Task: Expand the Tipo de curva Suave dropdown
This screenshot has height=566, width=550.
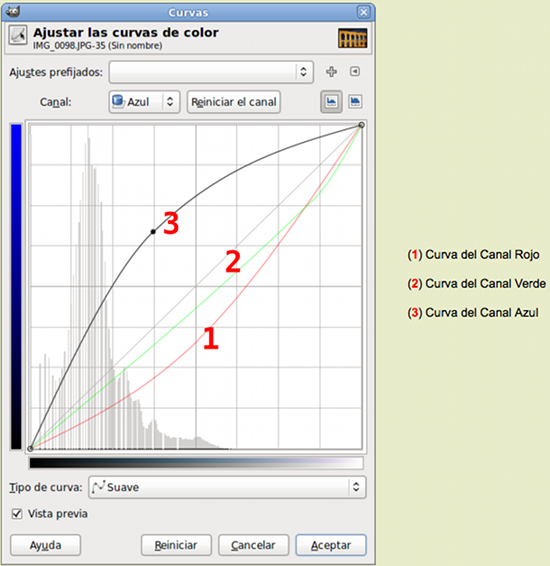Action: [227, 487]
